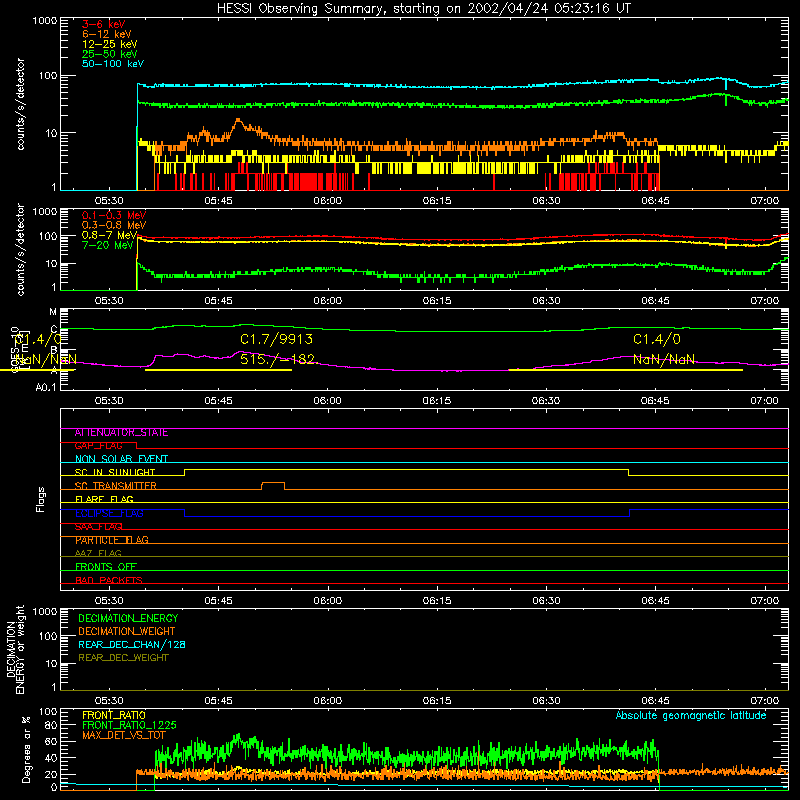
Task: Click the GAP_FLAG label
Action: (98, 446)
